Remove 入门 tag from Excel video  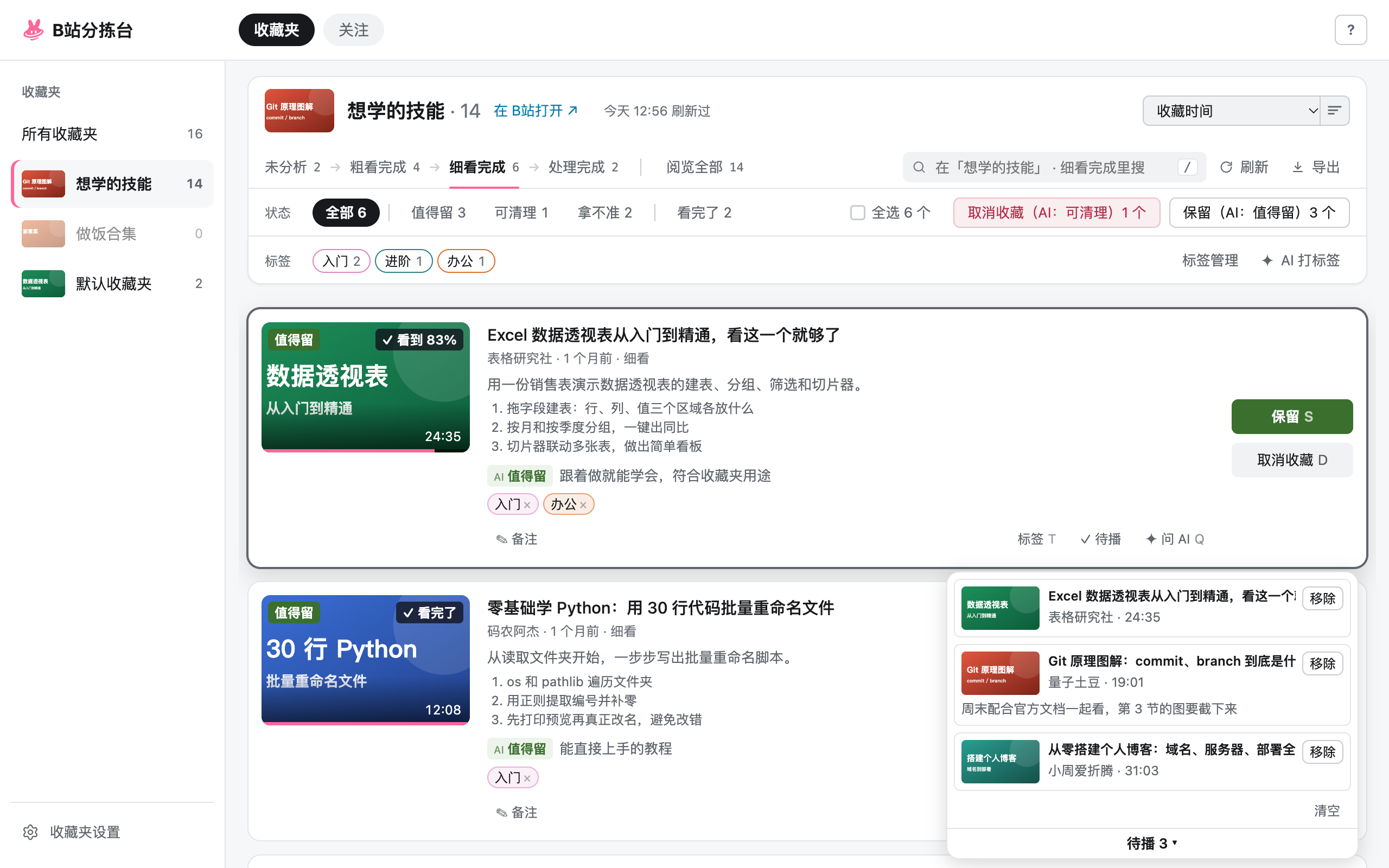click(x=527, y=505)
